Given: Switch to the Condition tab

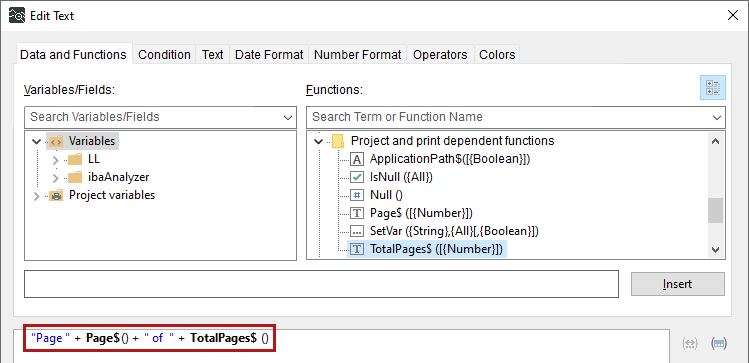Looking at the screenshot, I should pos(164,55).
